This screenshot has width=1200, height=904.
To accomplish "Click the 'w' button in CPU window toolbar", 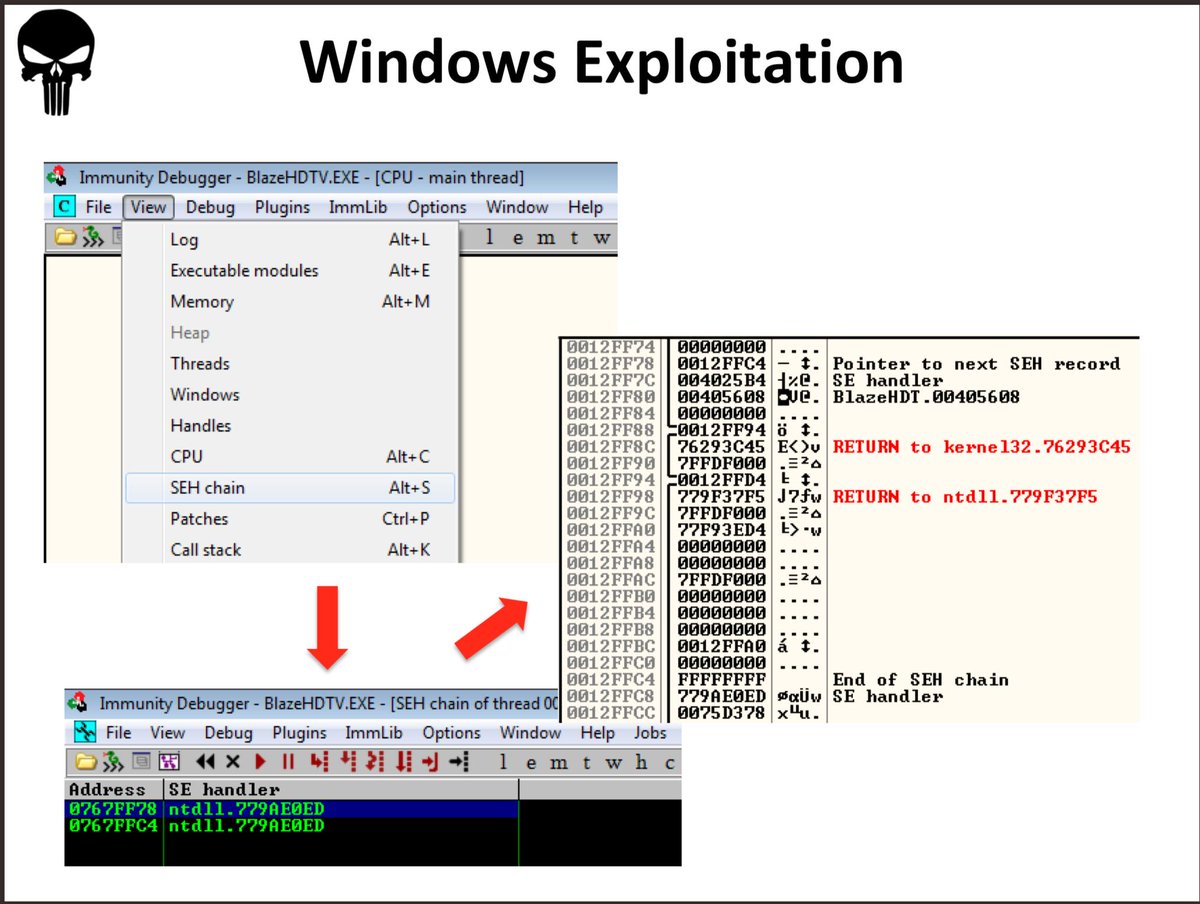I will [x=601, y=238].
